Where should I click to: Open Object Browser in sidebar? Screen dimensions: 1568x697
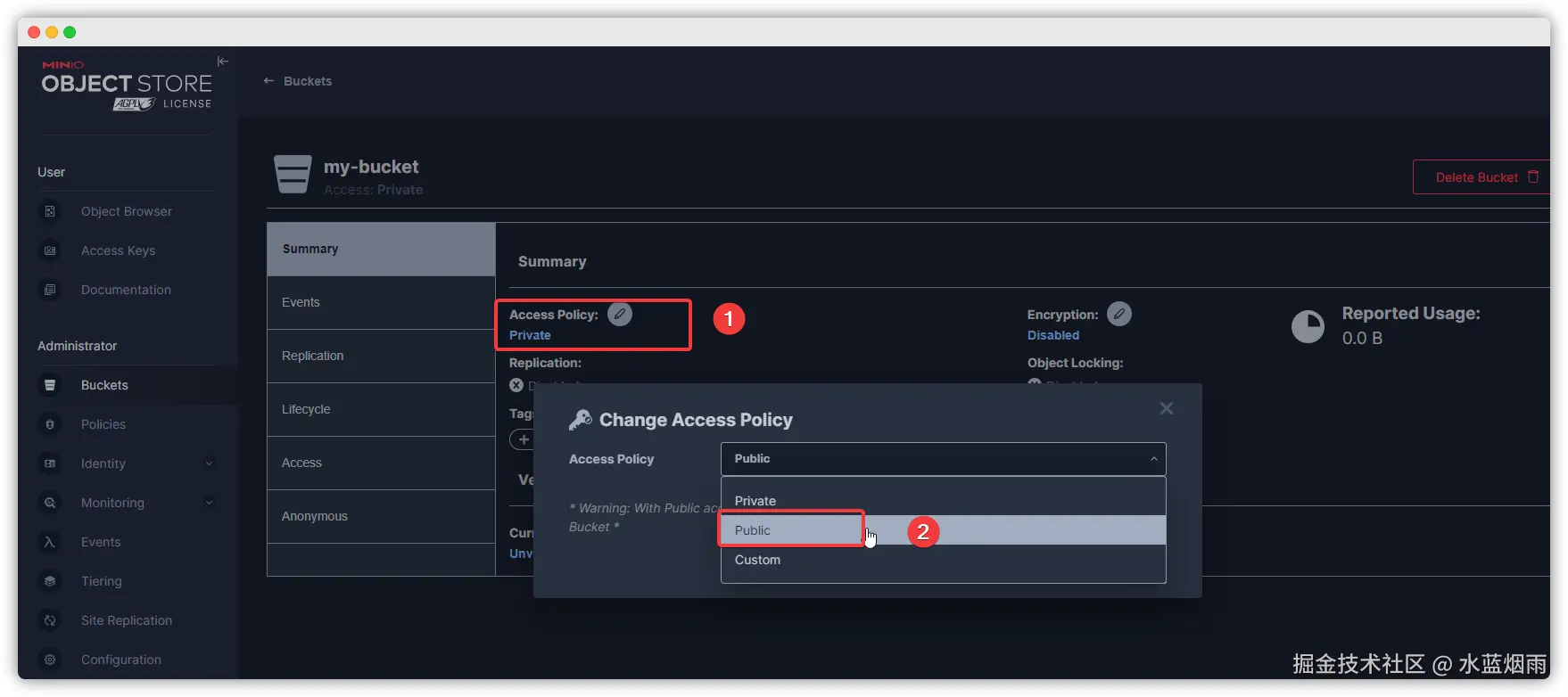coord(127,211)
